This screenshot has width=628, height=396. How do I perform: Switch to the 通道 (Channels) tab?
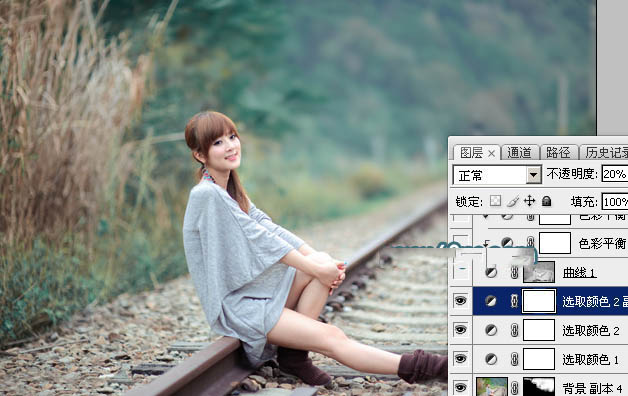(519, 153)
